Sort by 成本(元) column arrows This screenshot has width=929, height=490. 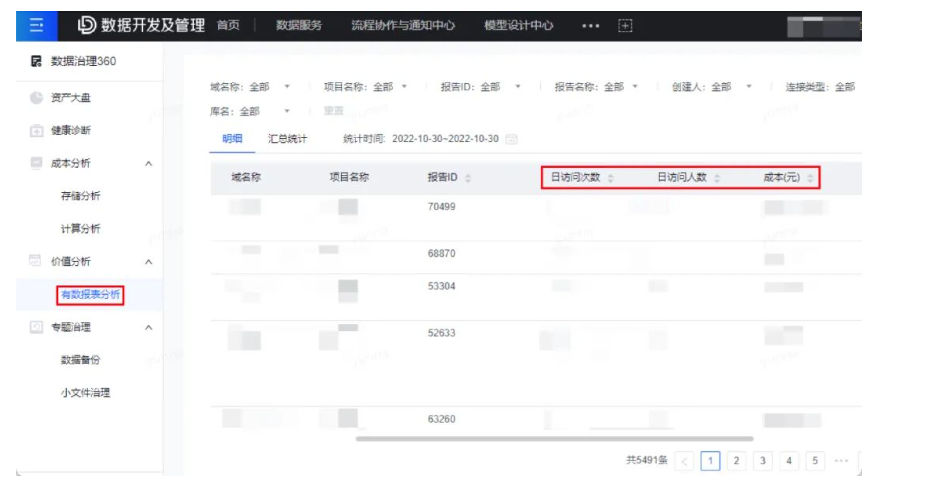810,178
